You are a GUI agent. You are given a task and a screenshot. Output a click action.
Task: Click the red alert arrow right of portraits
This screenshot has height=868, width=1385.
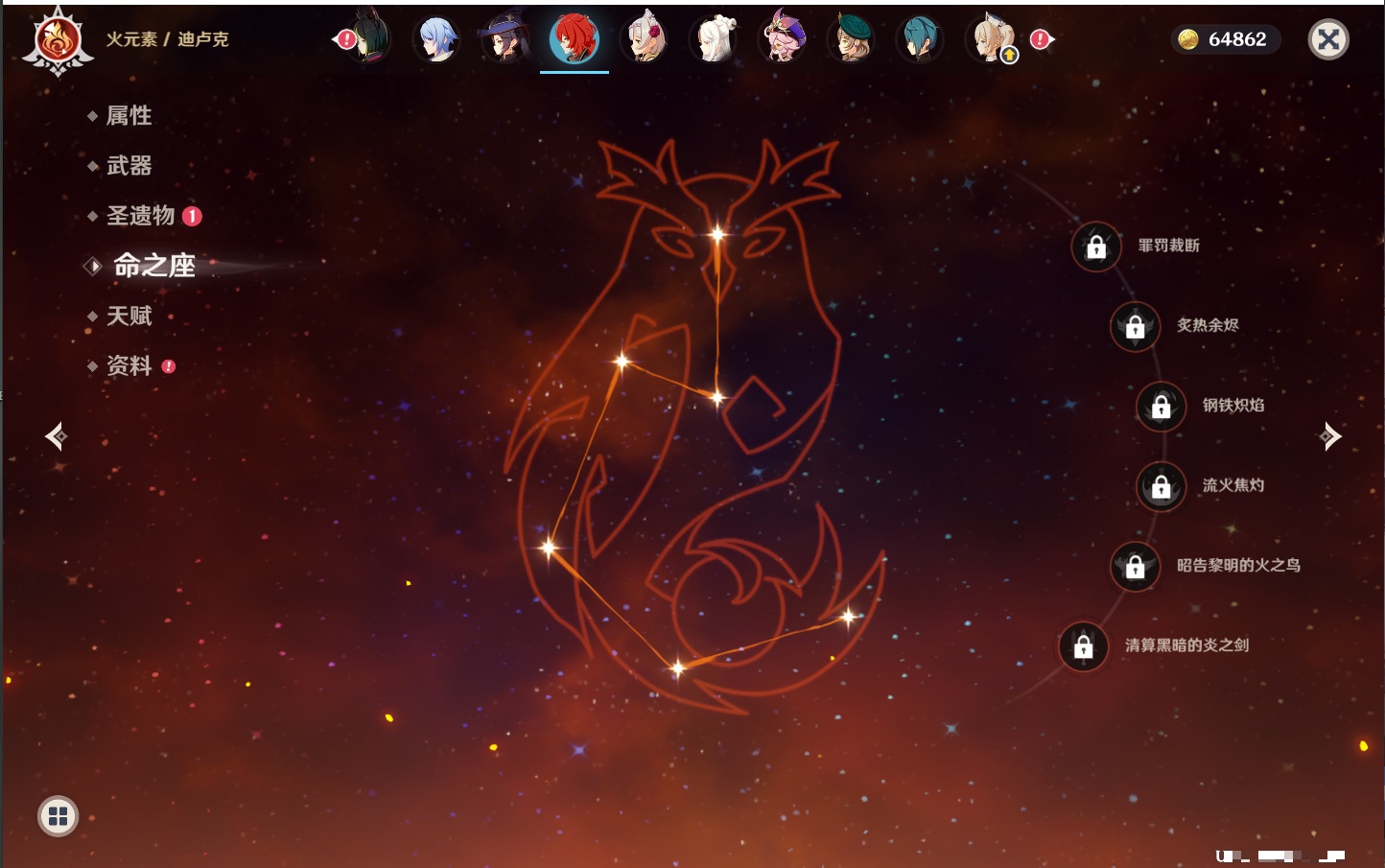point(1042,39)
